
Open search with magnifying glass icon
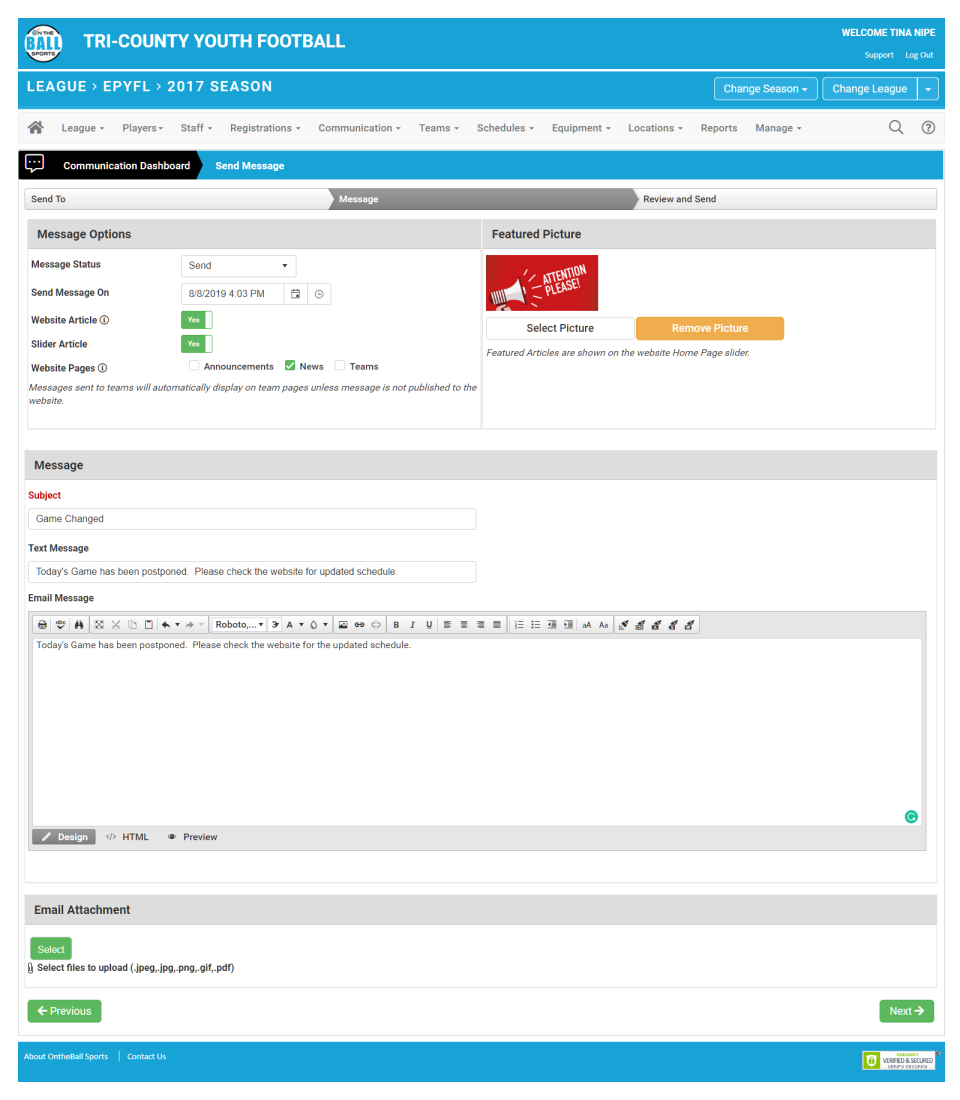896,127
